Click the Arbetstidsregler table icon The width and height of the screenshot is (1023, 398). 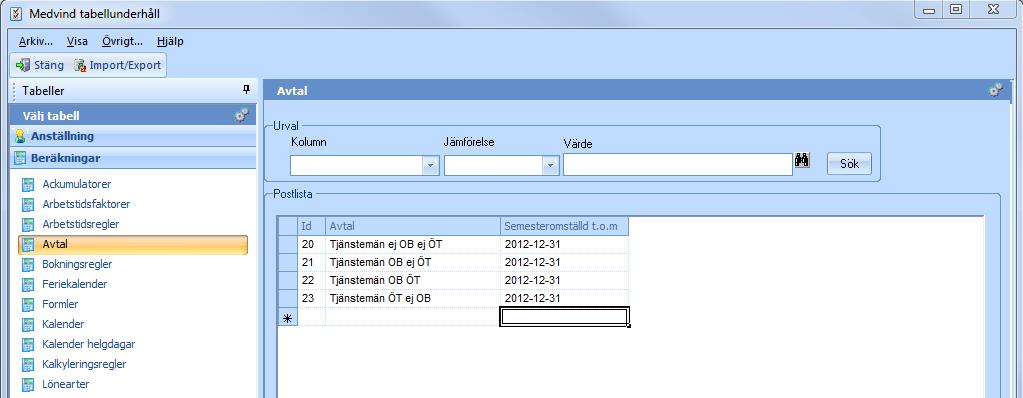(x=28, y=224)
